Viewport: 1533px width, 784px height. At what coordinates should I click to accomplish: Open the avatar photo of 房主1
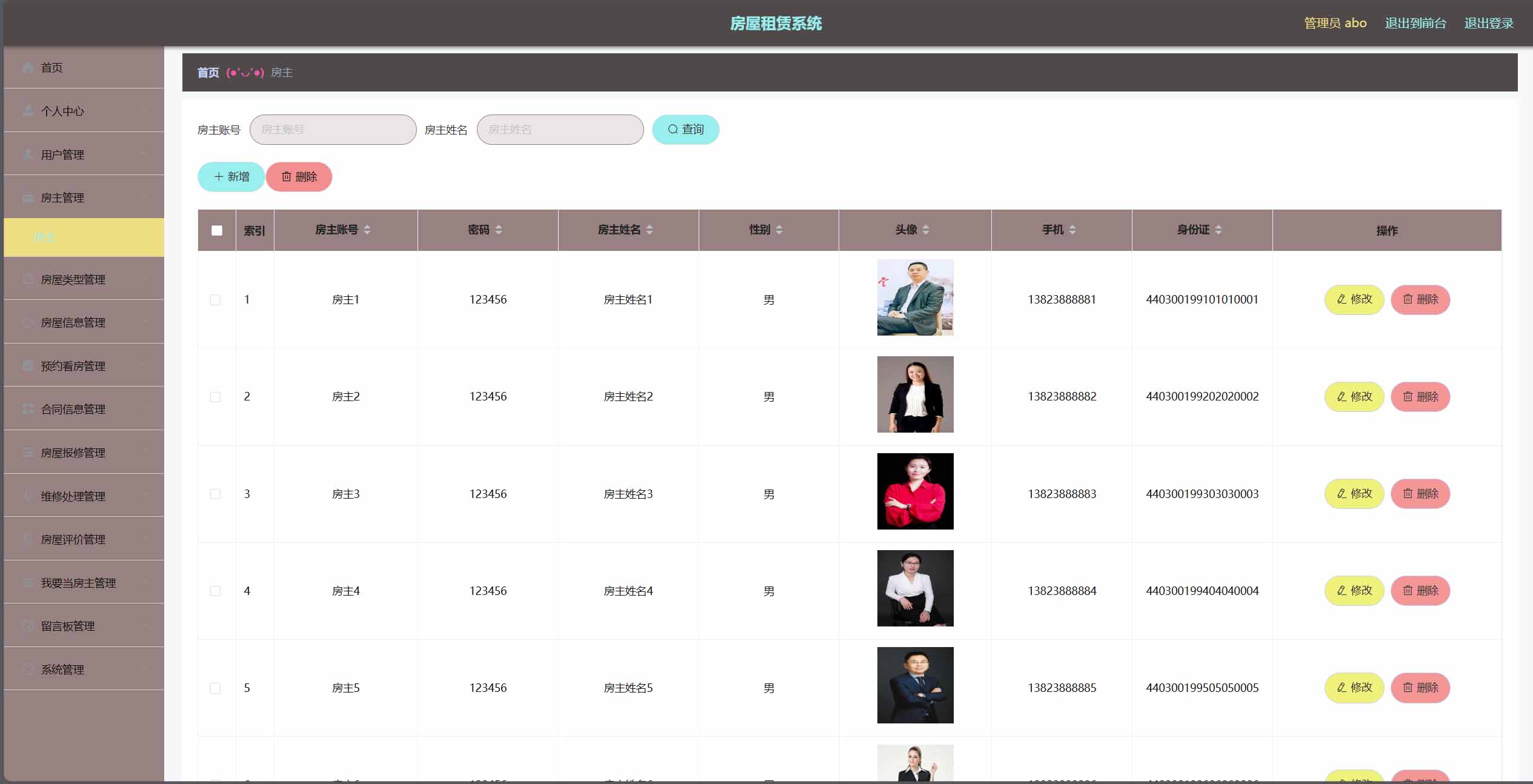[x=915, y=297]
